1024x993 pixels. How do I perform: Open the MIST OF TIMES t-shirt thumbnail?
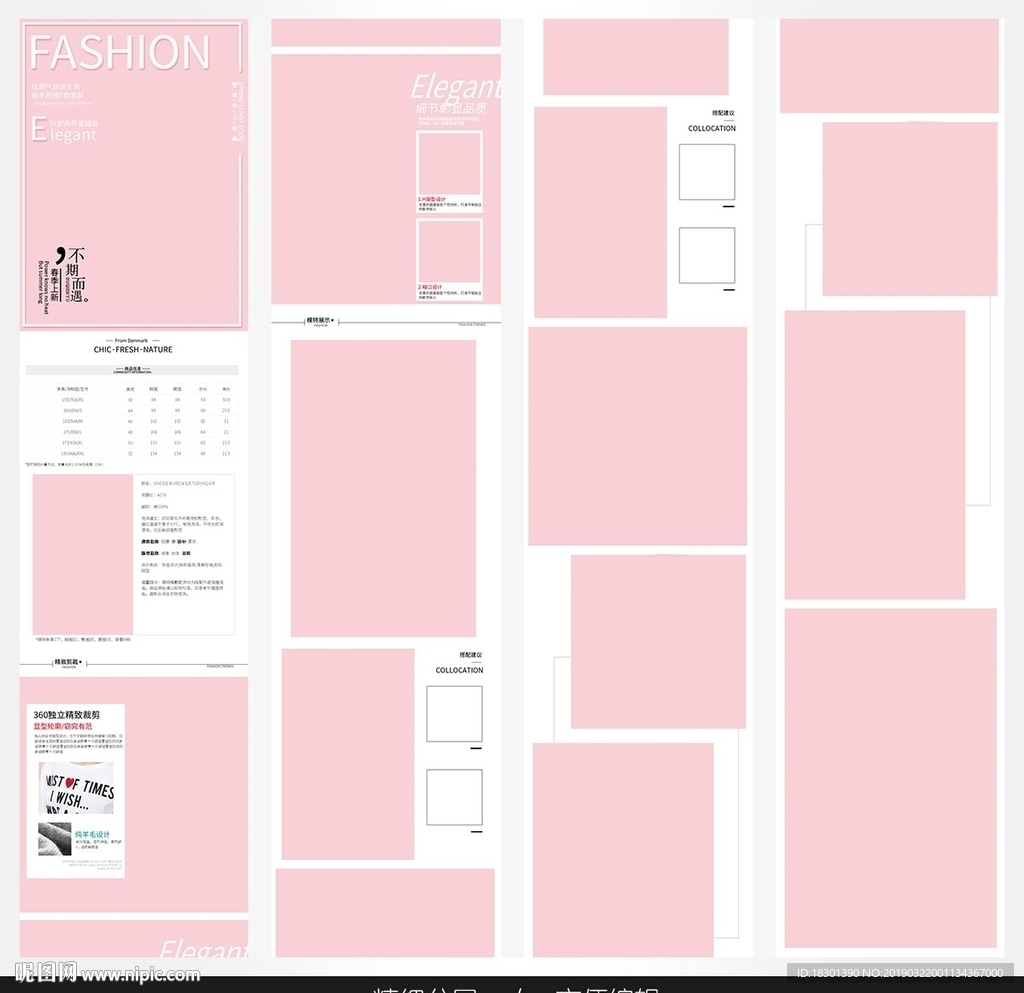[76, 787]
